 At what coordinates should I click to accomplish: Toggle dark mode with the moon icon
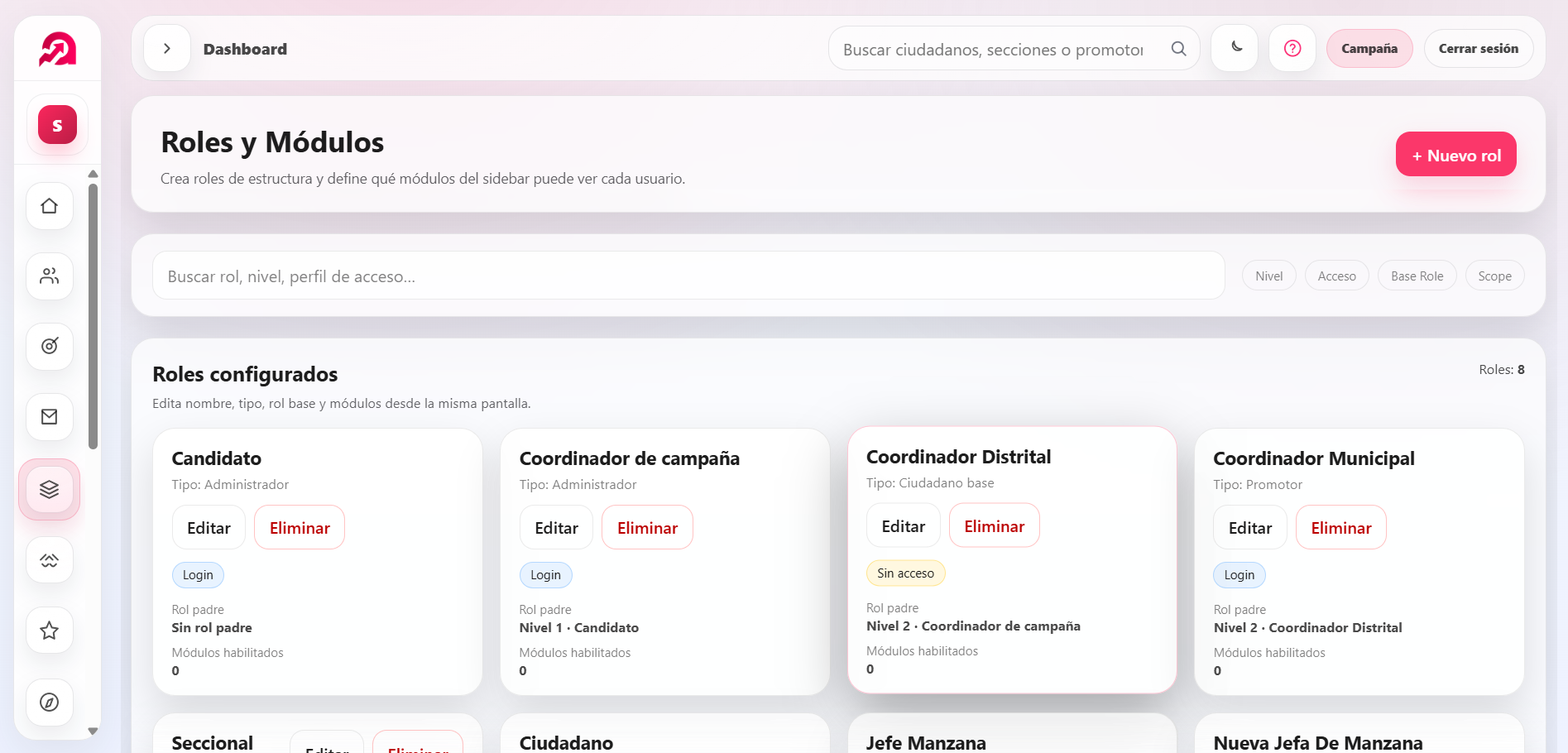(1234, 48)
